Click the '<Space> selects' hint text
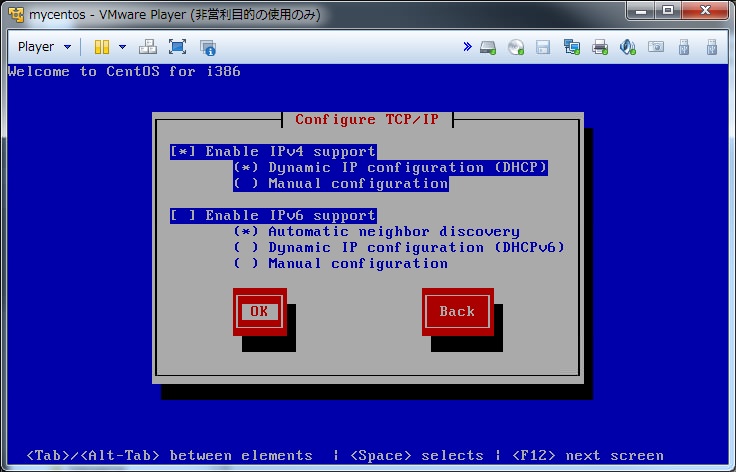The height and width of the screenshot is (472, 736). pos(417,456)
